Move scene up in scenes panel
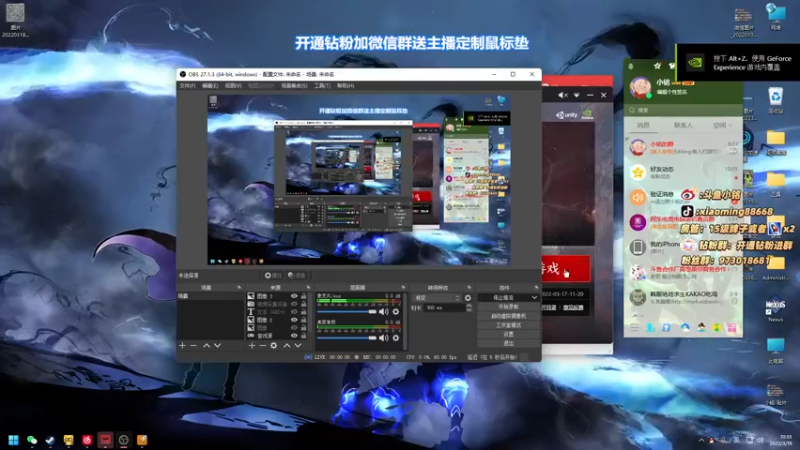 coord(207,345)
